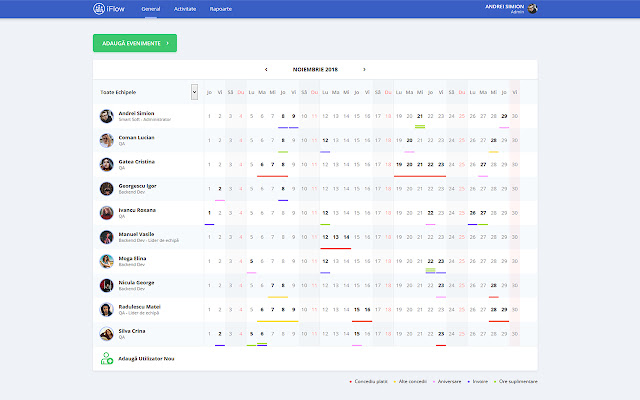This screenshot has height=400, width=640.
Task: Click the iFlow logo icon
Action: (97, 9)
